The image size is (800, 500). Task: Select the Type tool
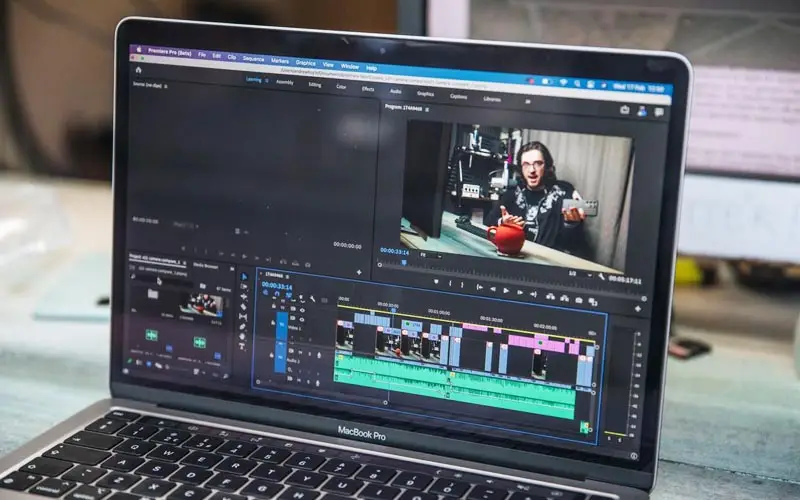click(x=242, y=347)
